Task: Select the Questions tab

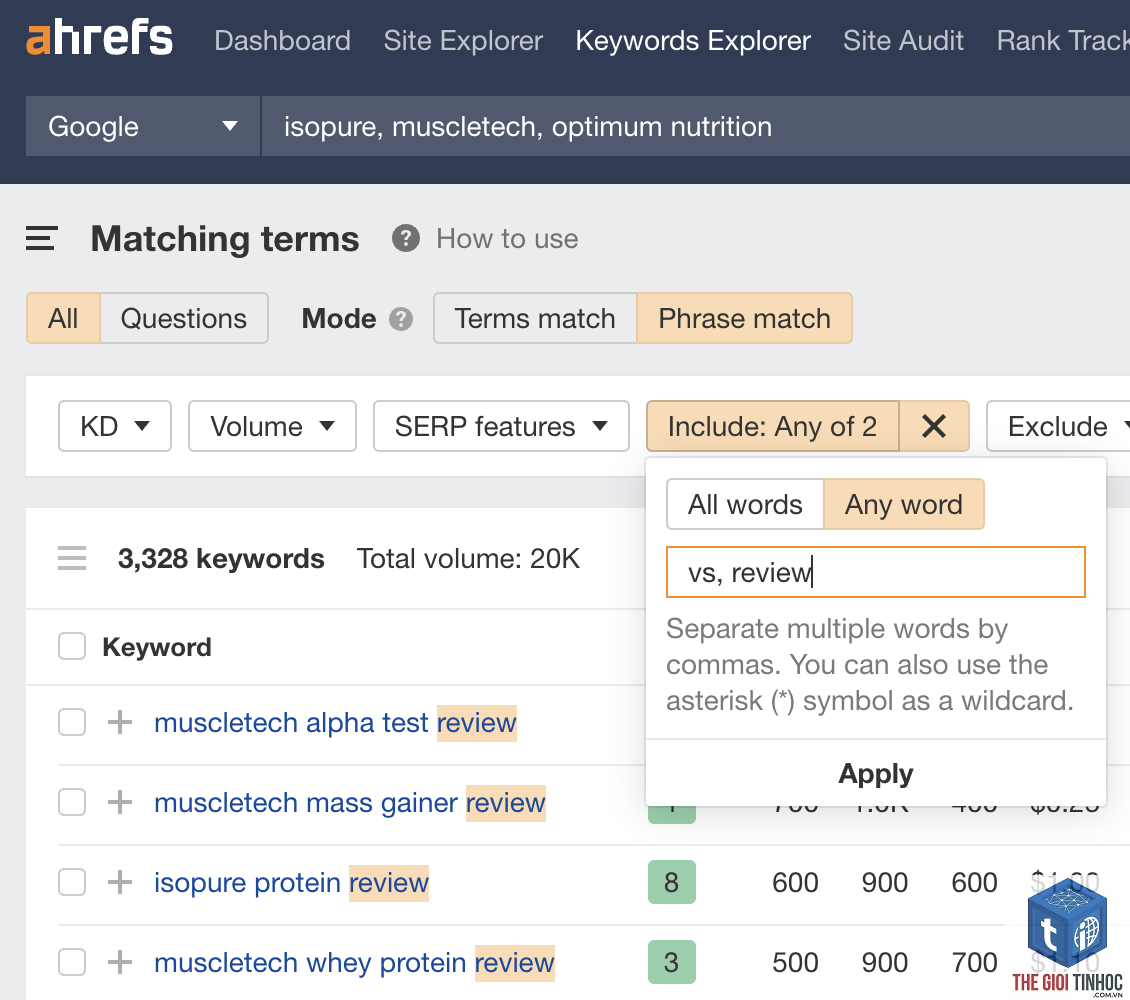Action: coord(184,318)
